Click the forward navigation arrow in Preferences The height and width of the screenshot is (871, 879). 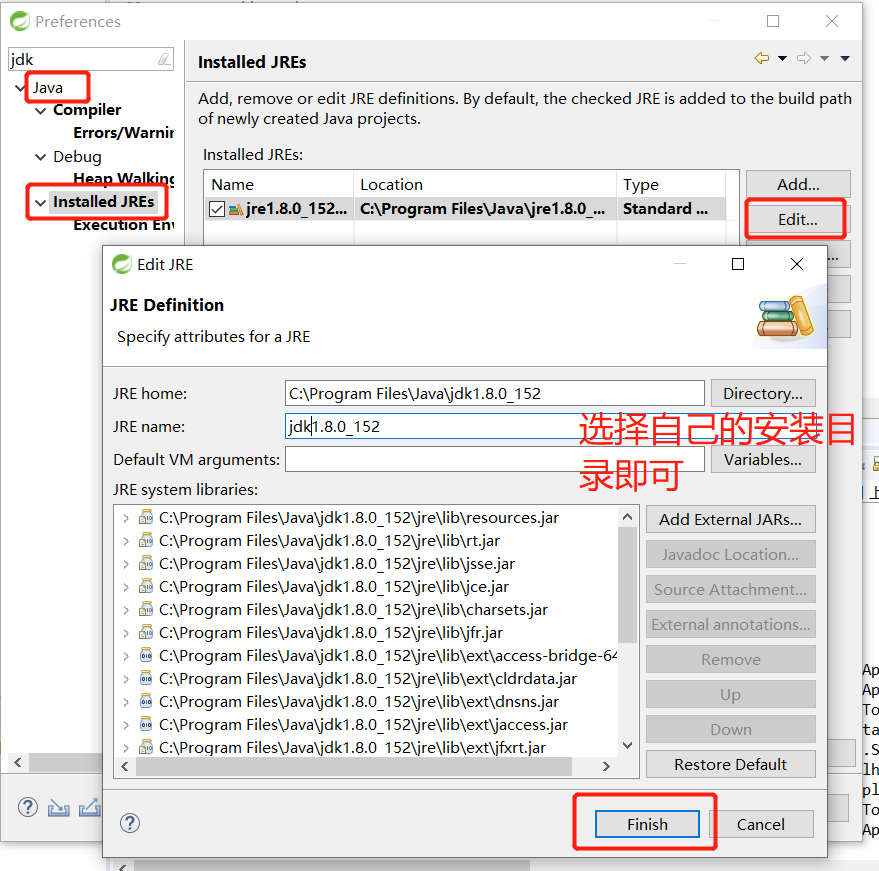pos(804,58)
